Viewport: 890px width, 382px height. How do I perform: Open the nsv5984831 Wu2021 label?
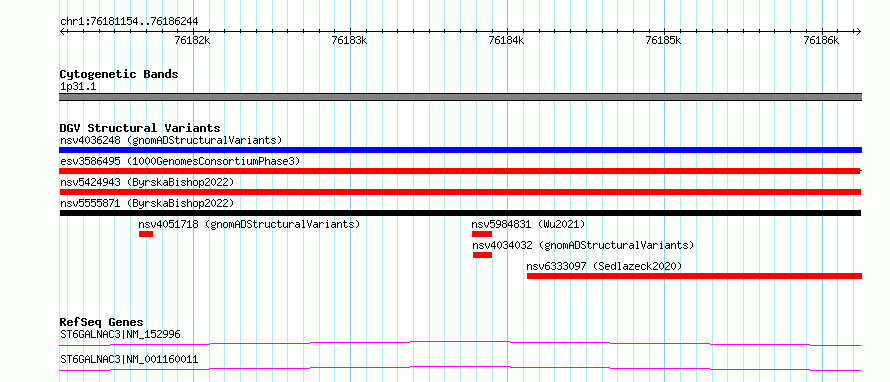[x=528, y=224]
